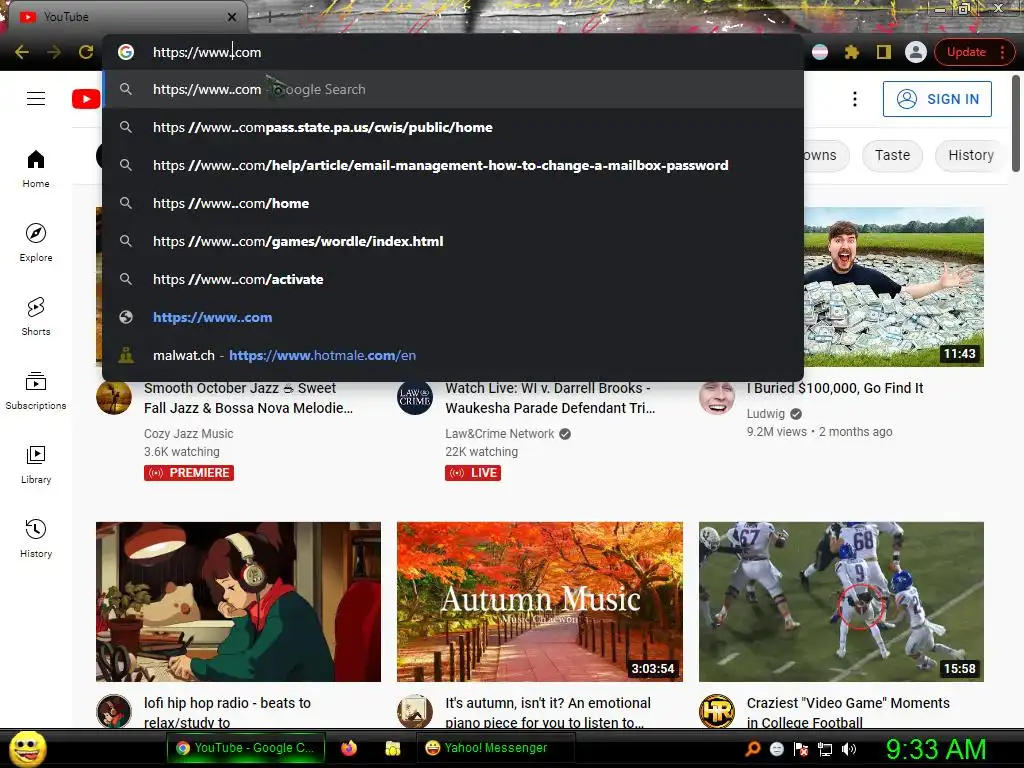Open the Chrome profile avatar

click(916, 52)
